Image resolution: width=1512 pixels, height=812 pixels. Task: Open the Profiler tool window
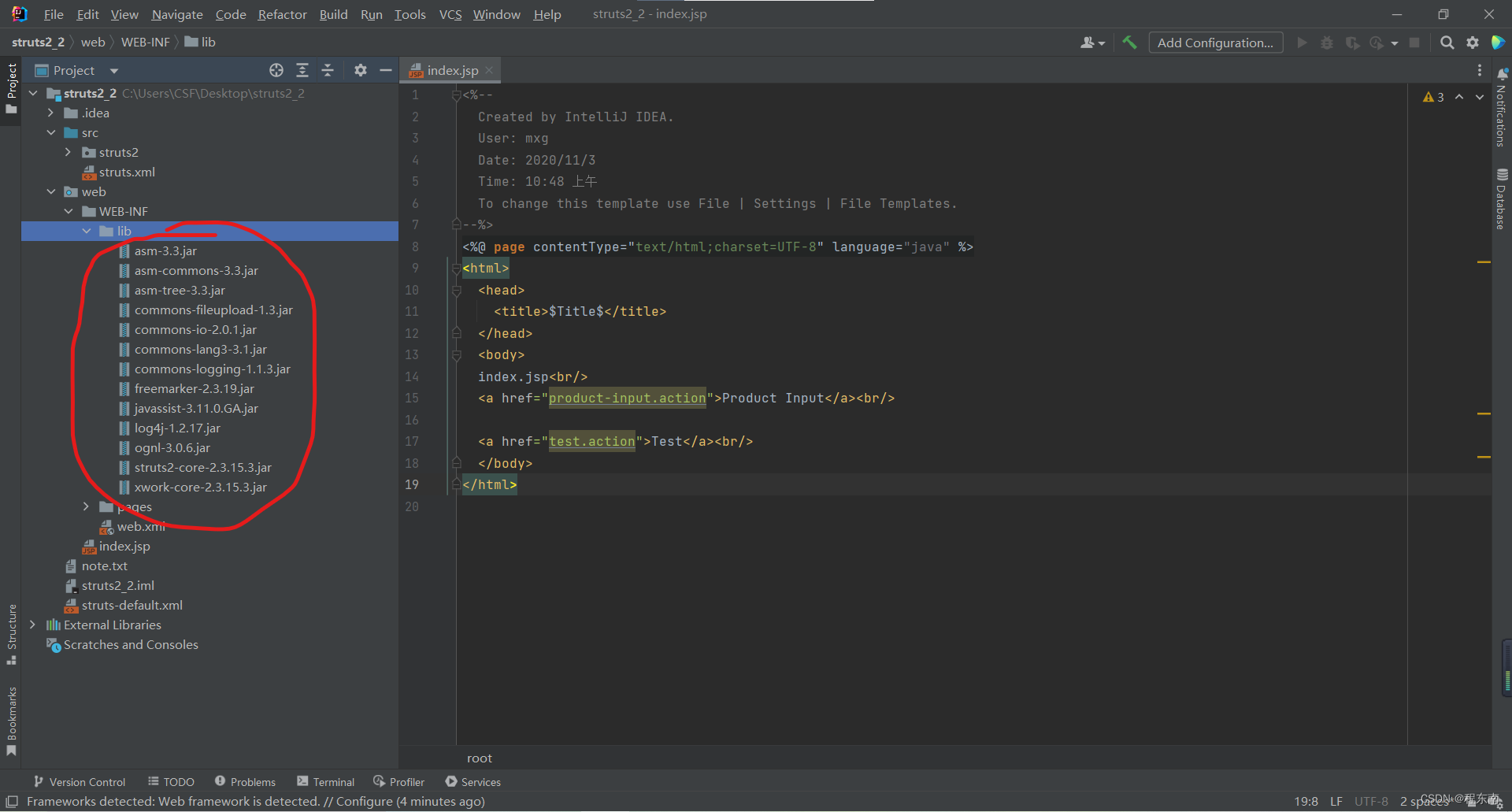(x=399, y=781)
